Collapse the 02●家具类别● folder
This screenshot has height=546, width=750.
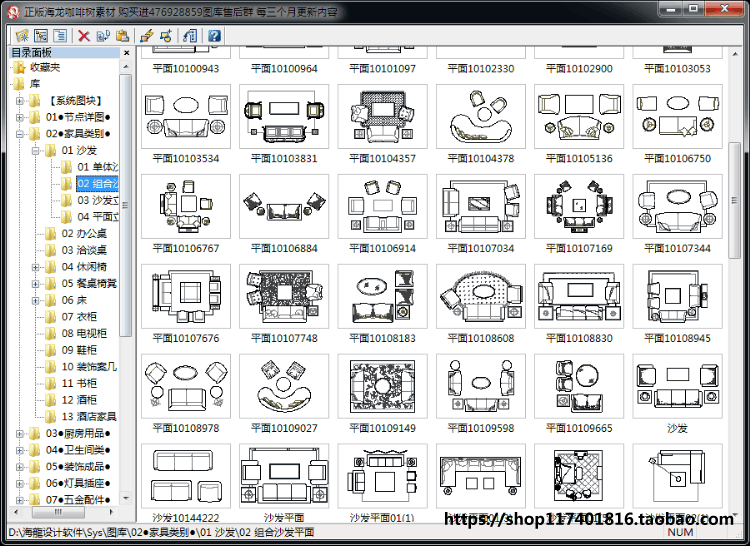coord(20,134)
